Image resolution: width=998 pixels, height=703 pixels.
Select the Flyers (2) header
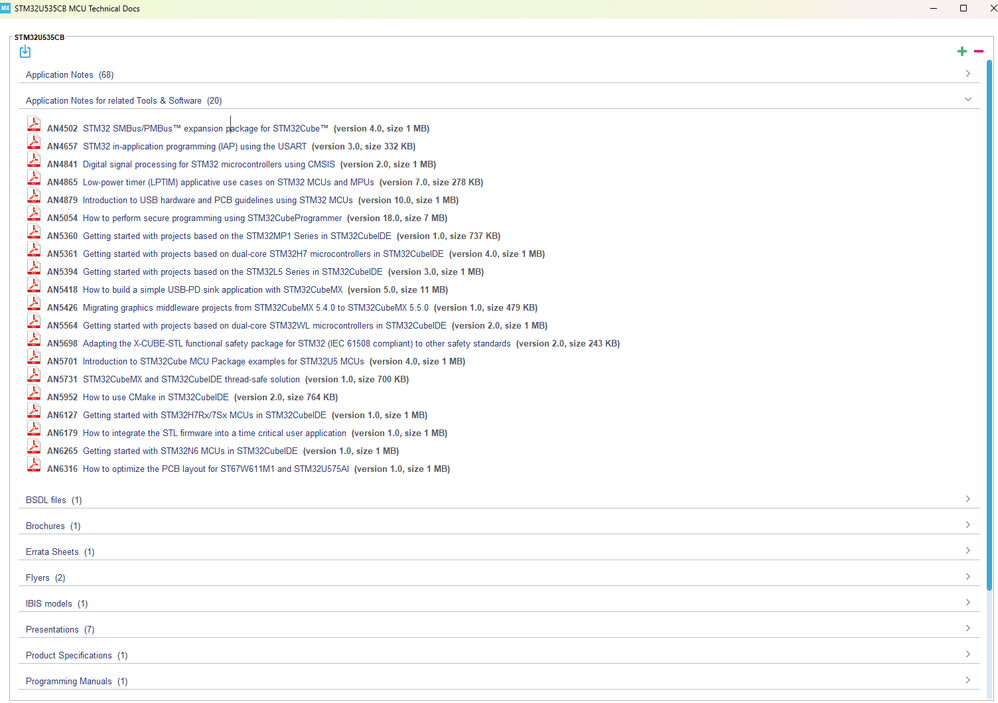(45, 578)
